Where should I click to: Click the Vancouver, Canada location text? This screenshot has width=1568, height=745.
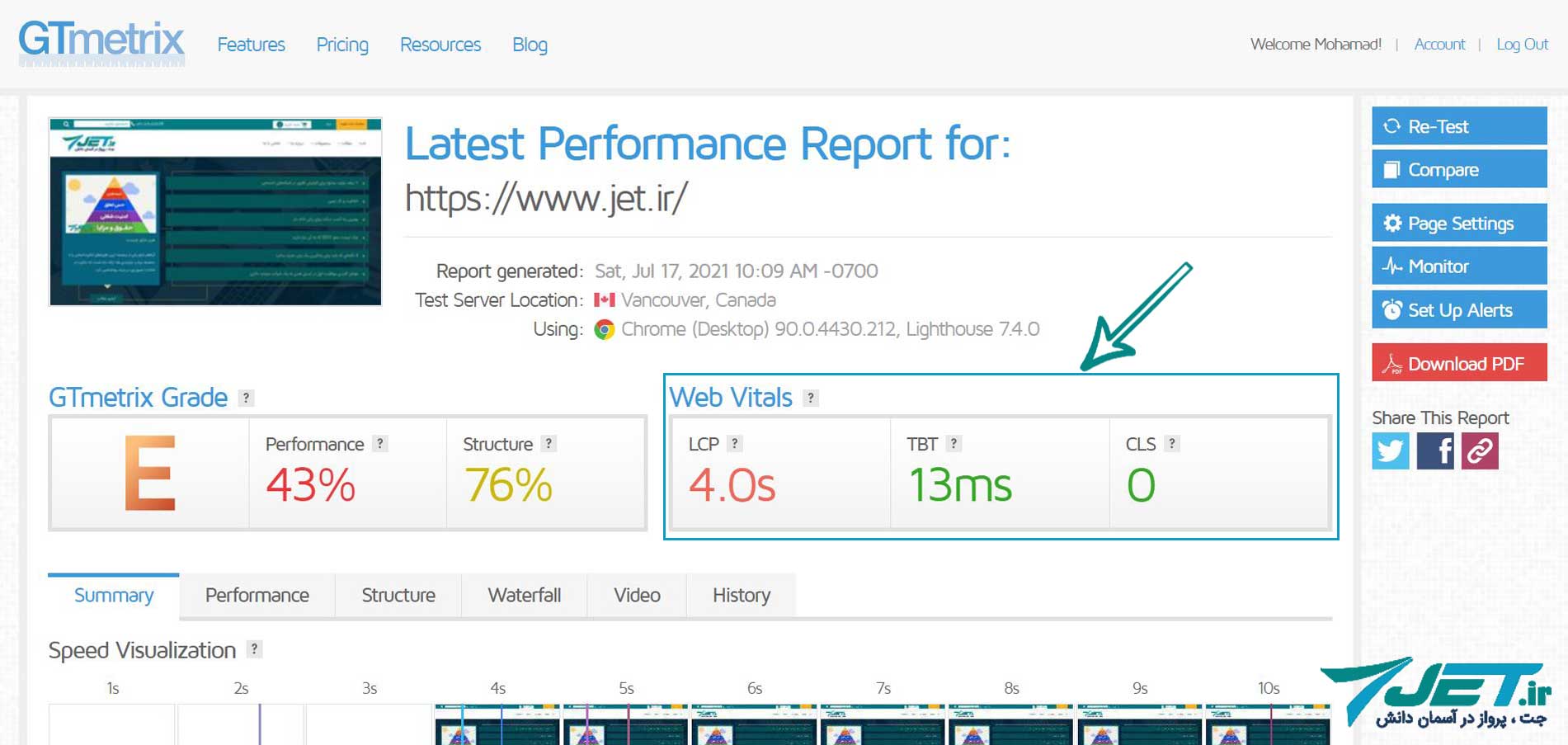point(699,300)
